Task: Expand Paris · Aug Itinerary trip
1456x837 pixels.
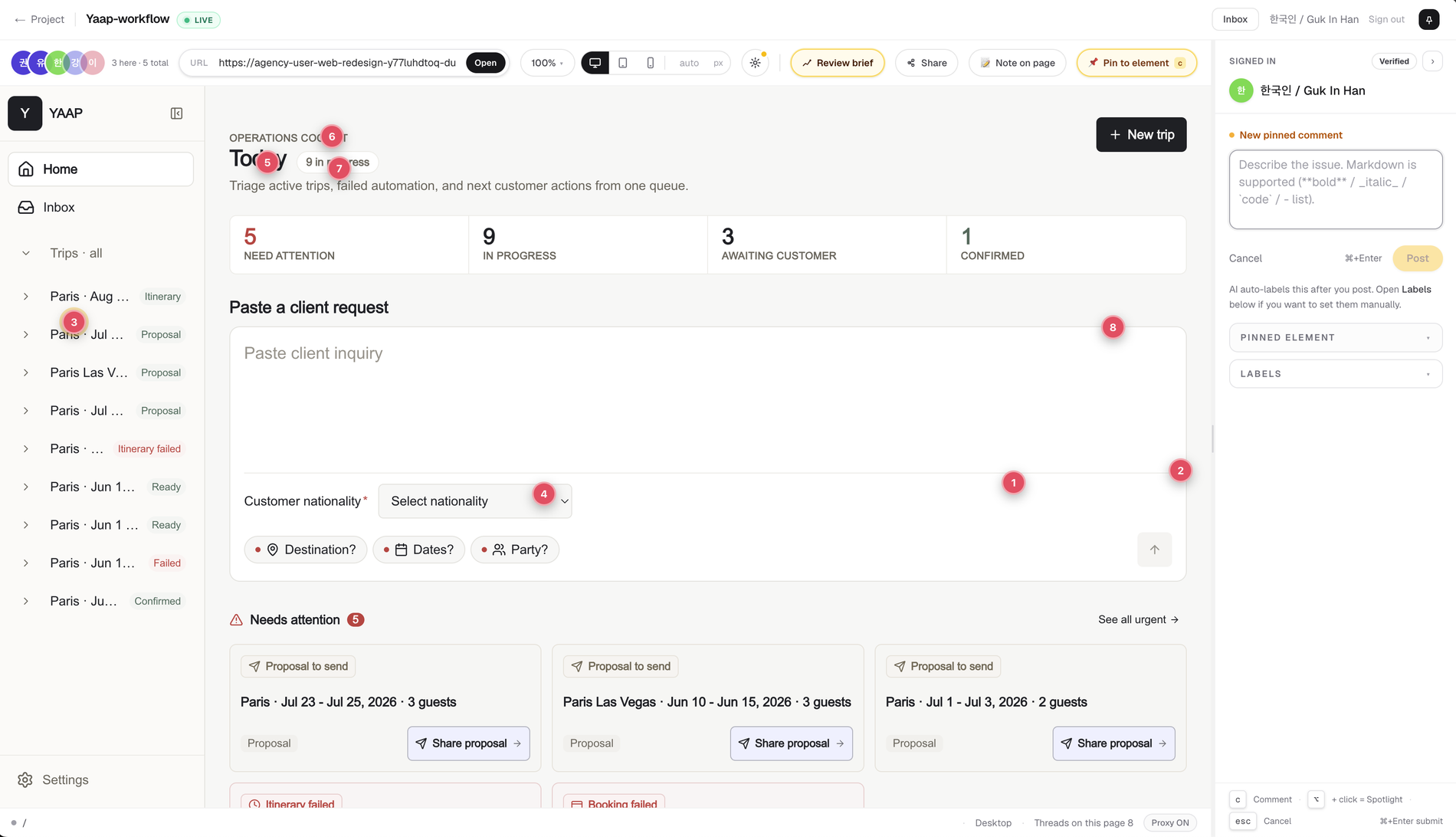Action: coord(26,297)
